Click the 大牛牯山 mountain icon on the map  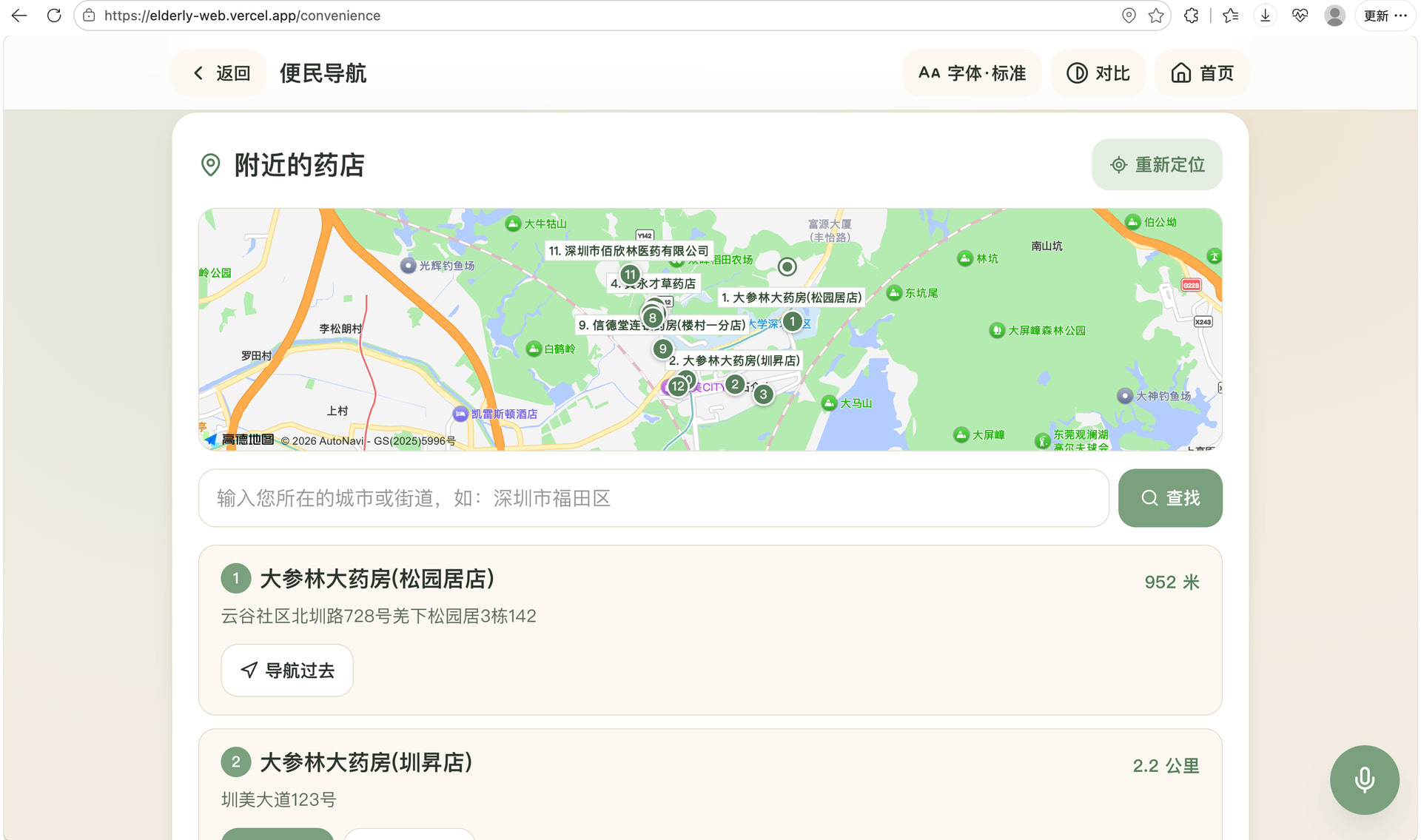513,224
